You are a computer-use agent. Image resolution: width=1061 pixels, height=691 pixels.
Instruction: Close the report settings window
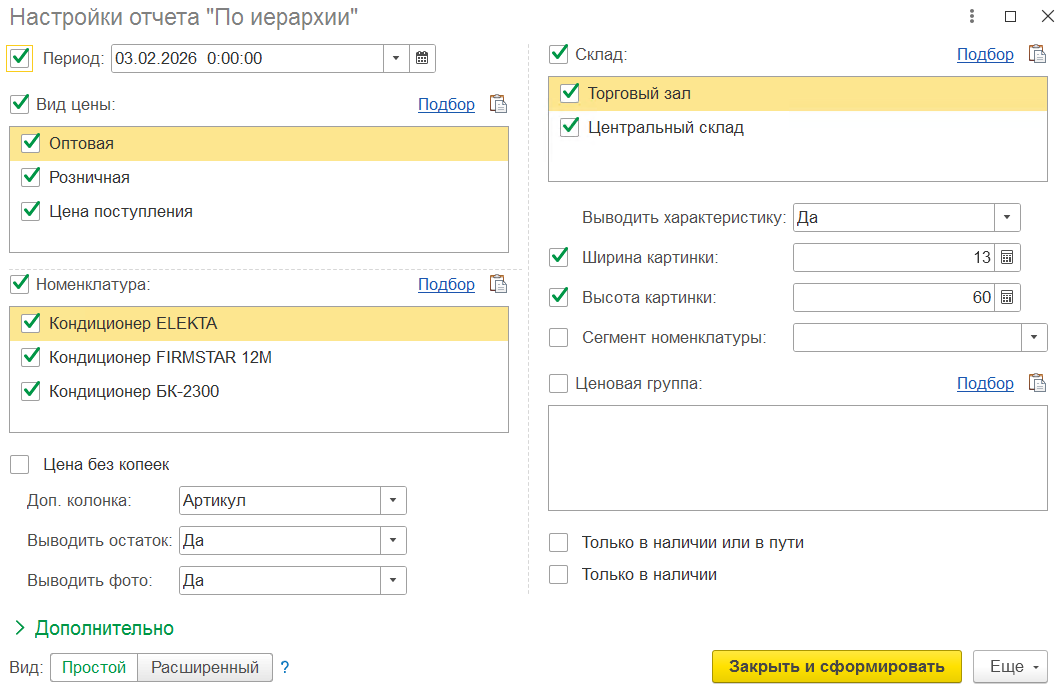click(1047, 16)
